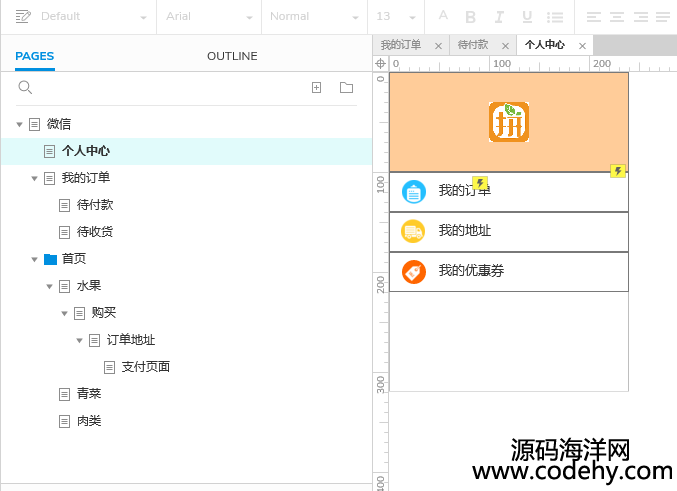Screen dimensions: 677x491
Task: Collapse the 购买 tree node
Action: [x=64, y=314]
